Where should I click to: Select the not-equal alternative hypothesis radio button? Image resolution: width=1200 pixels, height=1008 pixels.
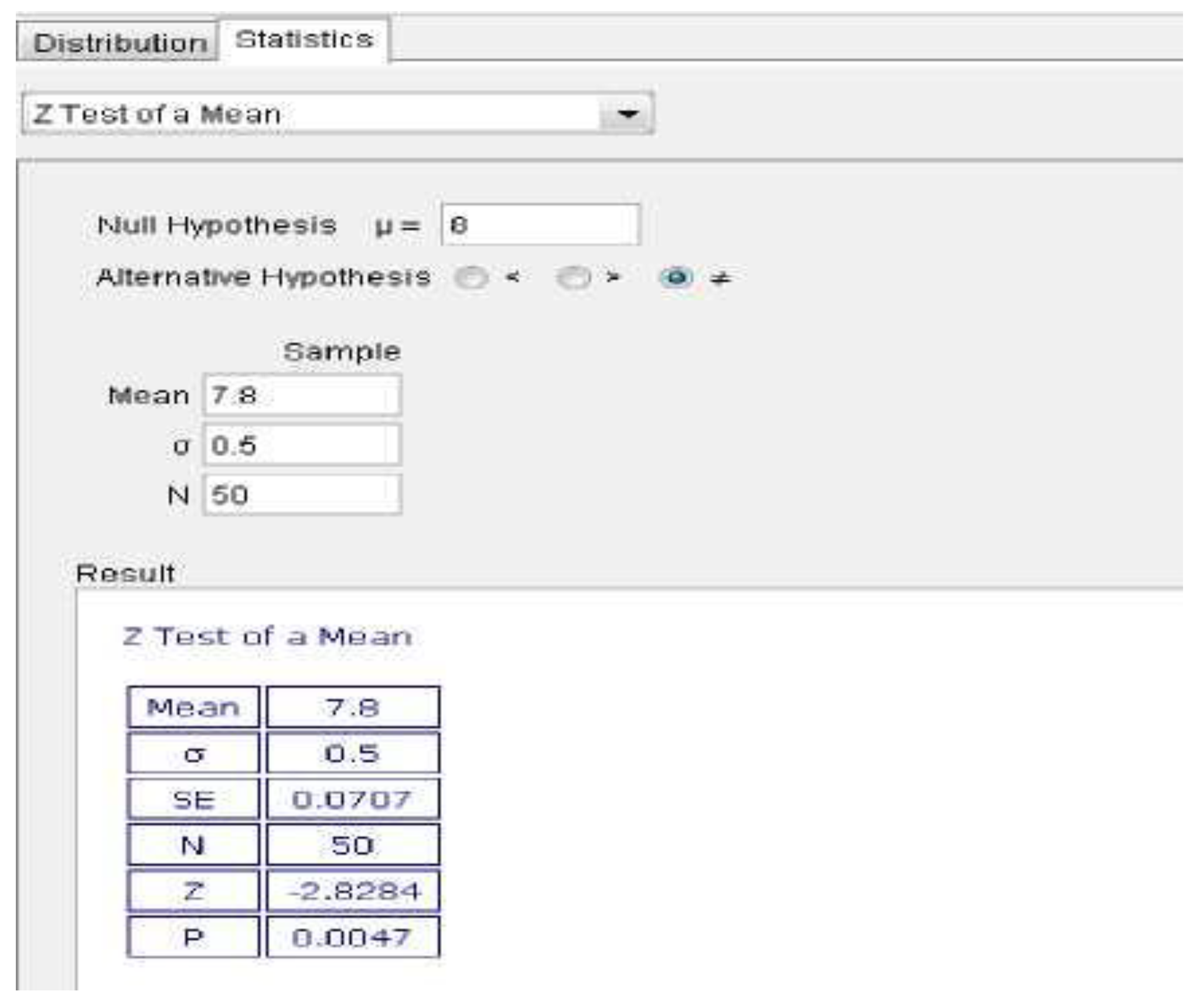tap(677, 277)
